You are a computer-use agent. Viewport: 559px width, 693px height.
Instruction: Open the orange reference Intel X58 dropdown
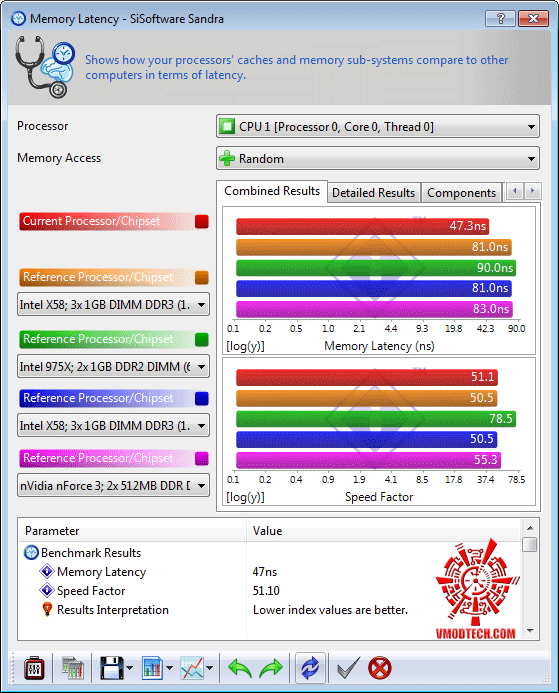tap(113, 305)
